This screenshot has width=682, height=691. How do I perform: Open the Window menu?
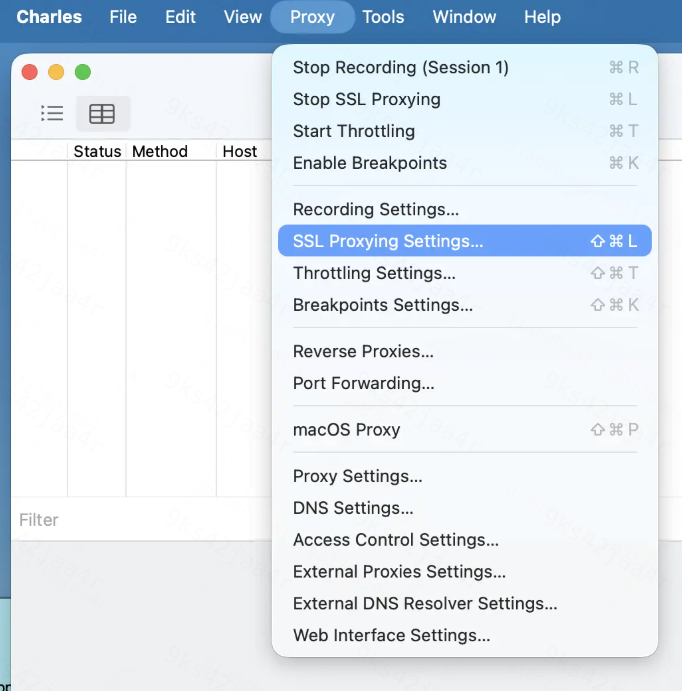tap(464, 17)
